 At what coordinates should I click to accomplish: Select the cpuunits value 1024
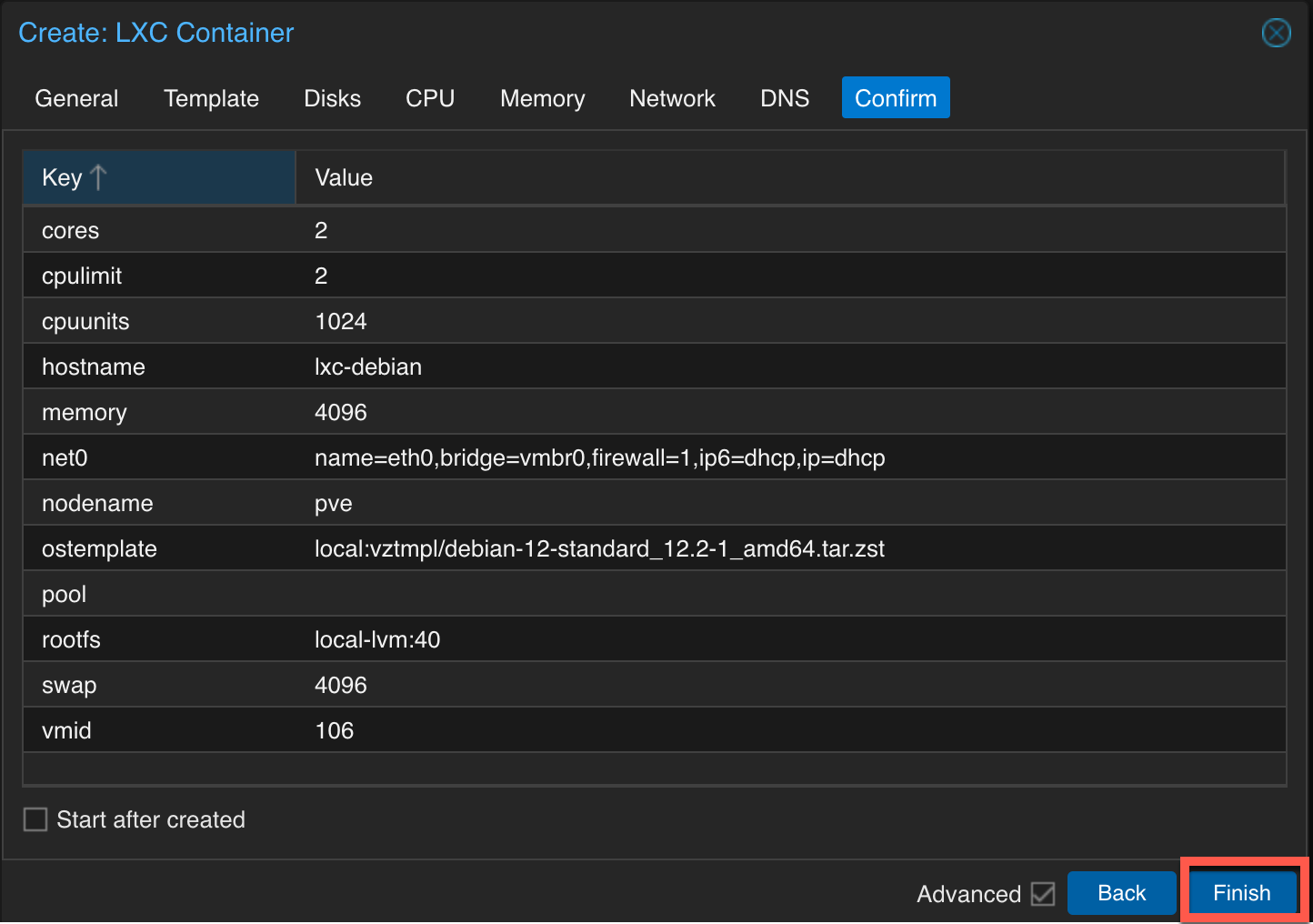(341, 322)
